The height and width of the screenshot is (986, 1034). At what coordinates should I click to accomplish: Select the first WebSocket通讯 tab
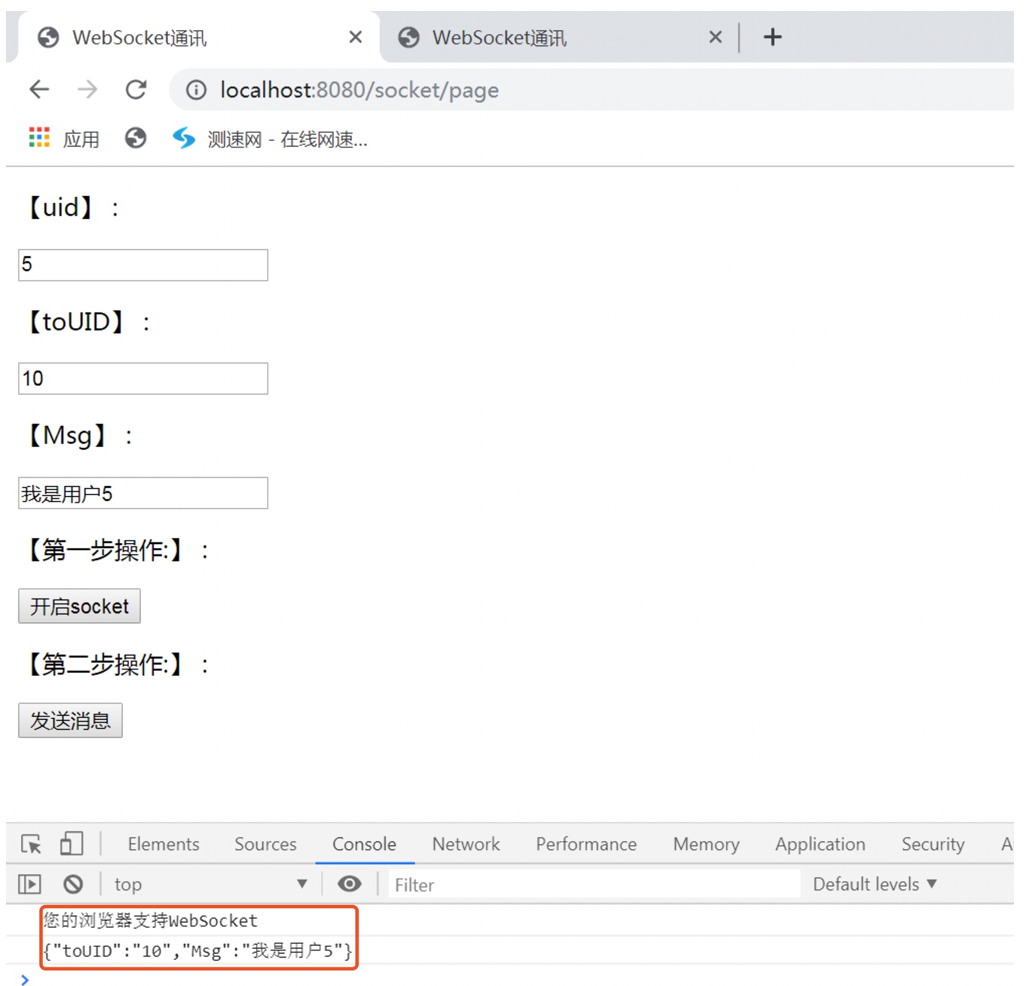point(198,38)
